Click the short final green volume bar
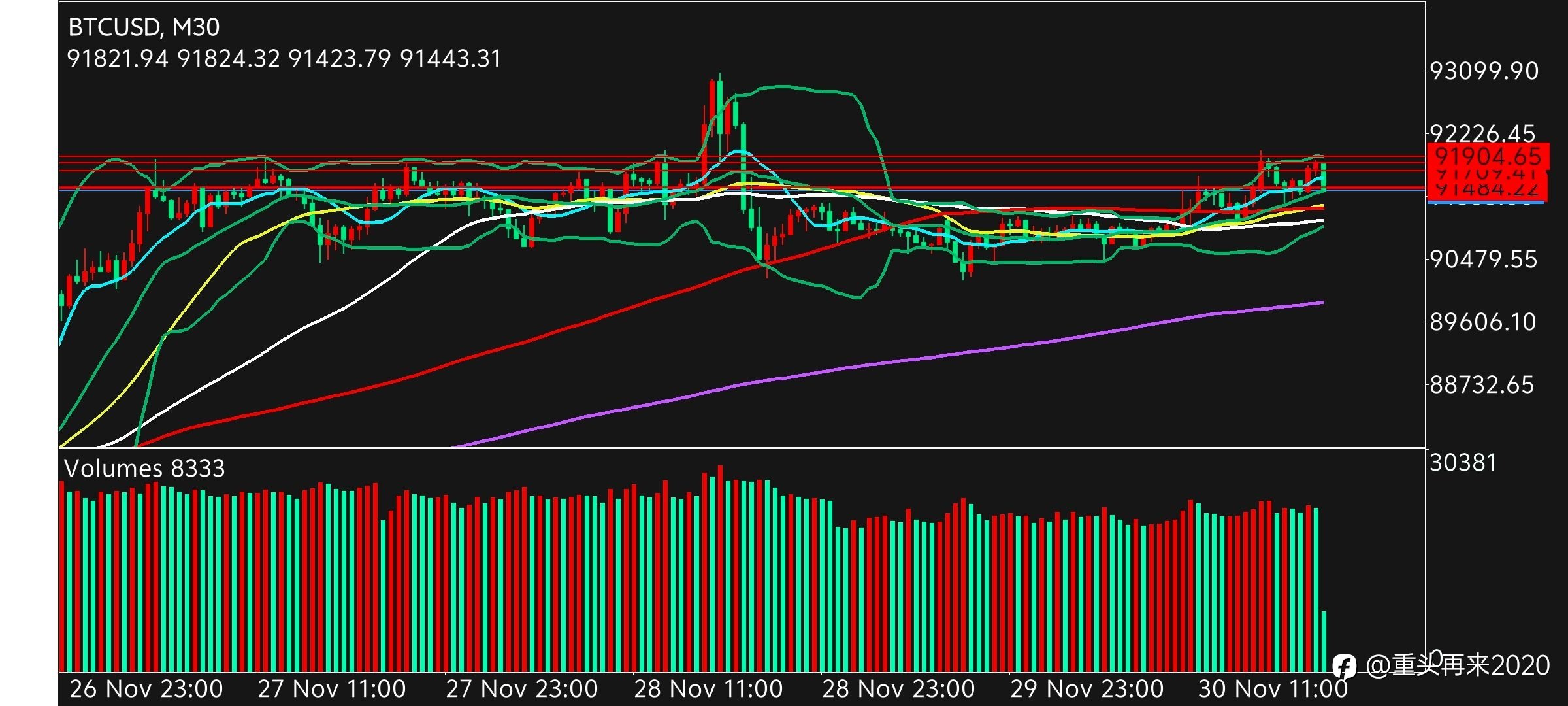 (1324, 641)
